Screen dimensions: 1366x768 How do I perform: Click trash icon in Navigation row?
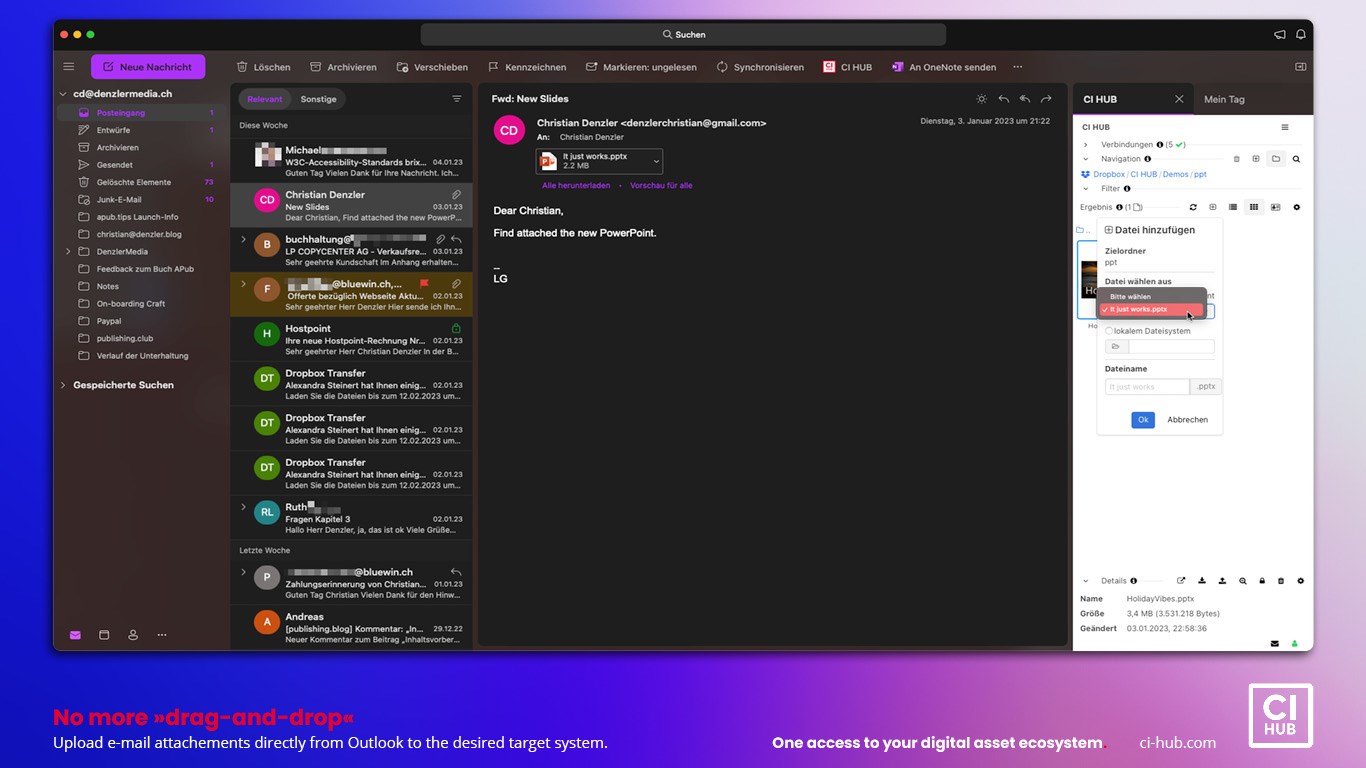pos(1236,159)
